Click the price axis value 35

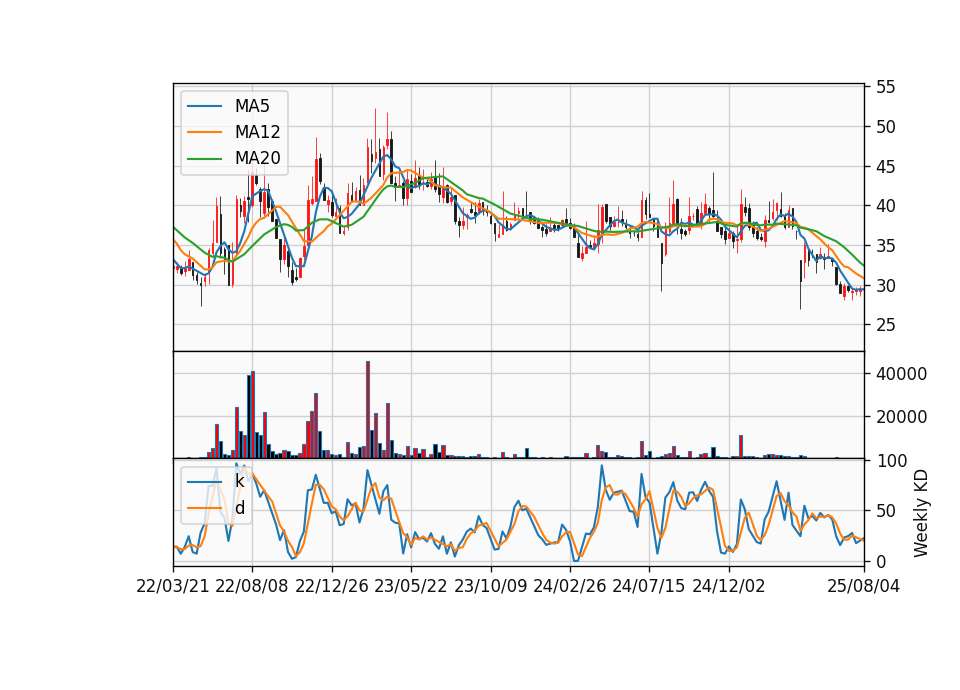pos(885,246)
